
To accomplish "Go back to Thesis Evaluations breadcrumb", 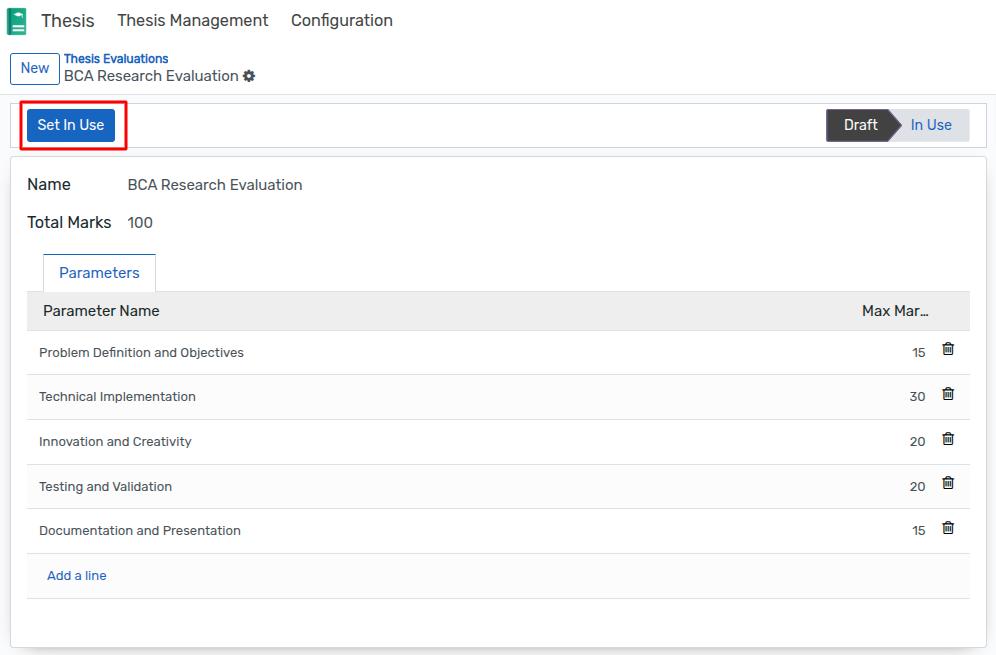I will point(116,58).
